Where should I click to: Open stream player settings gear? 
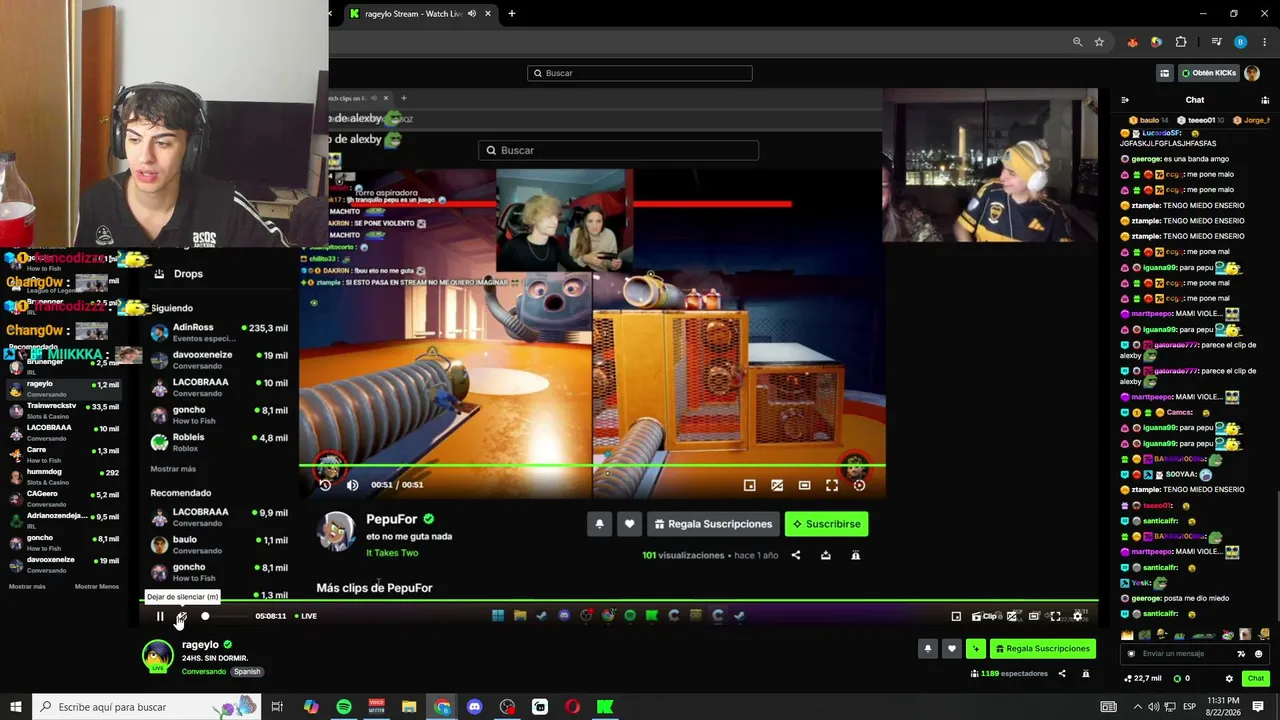tap(1077, 616)
